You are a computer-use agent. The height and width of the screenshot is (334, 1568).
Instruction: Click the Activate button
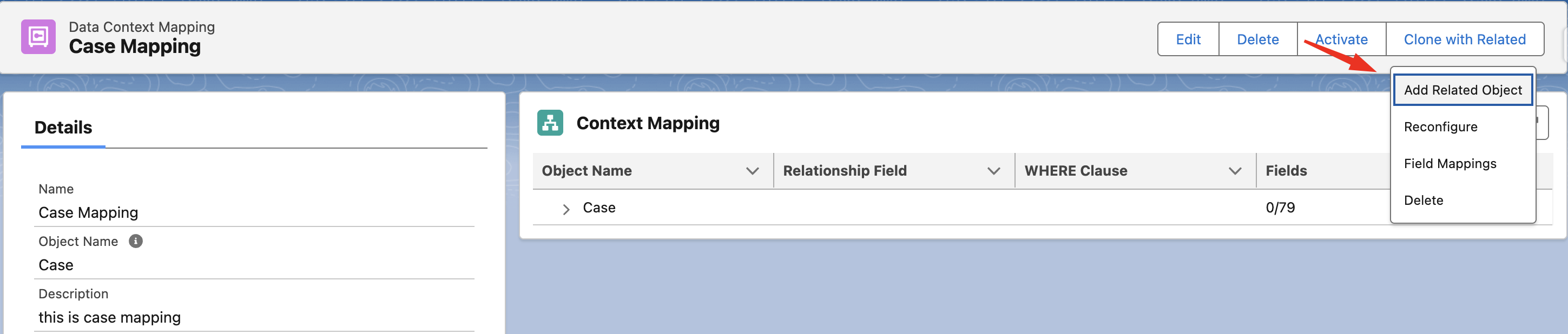1341,39
